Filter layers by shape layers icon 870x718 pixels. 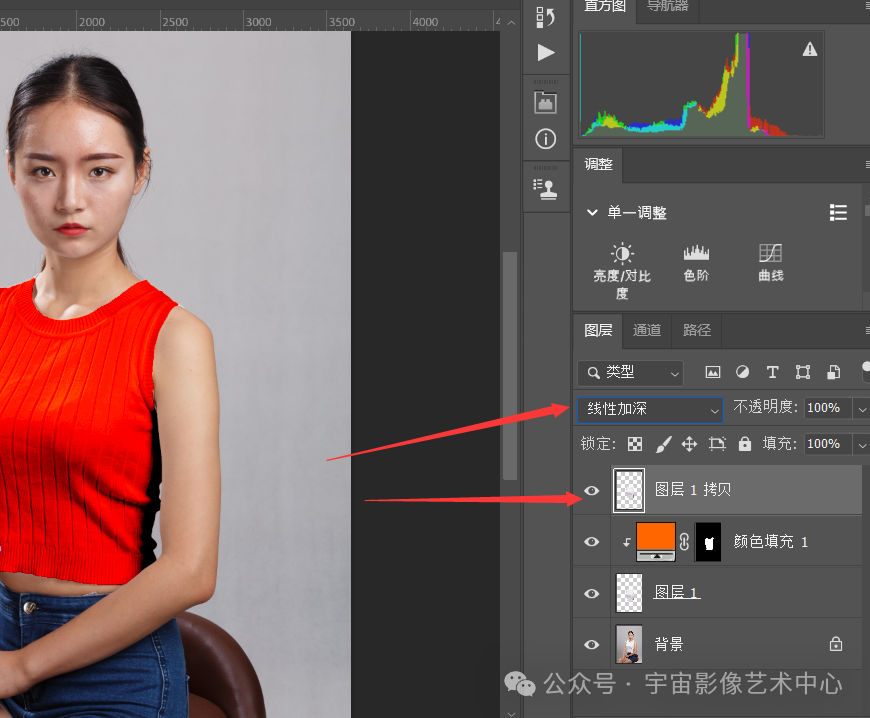point(803,372)
